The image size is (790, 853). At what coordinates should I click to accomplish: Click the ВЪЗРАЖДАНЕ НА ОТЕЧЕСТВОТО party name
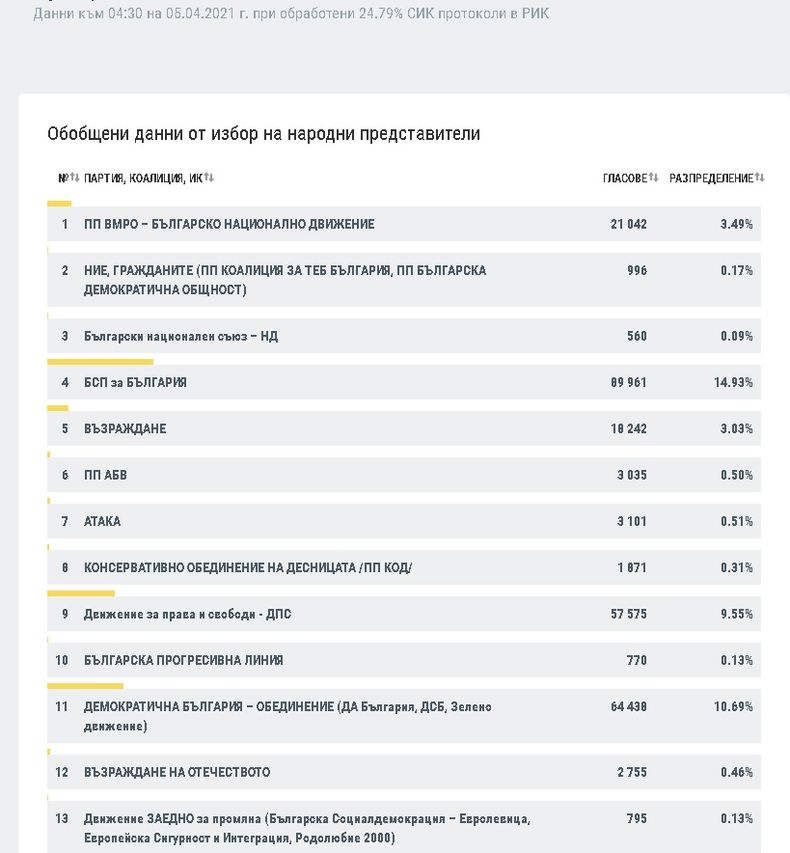point(177,772)
